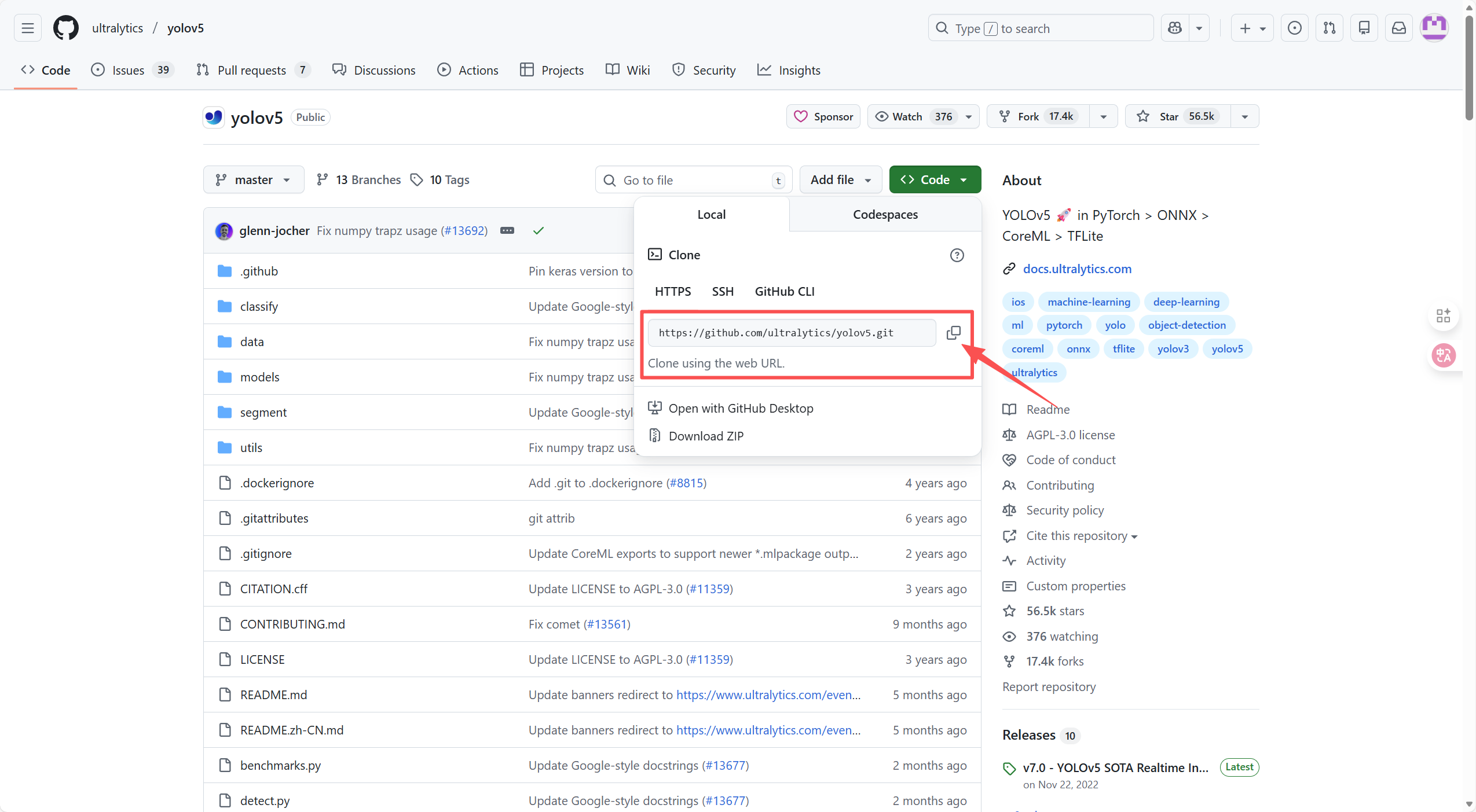Select the SSH clone option
Image resolution: width=1476 pixels, height=812 pixels.
(x=722, y=292)
